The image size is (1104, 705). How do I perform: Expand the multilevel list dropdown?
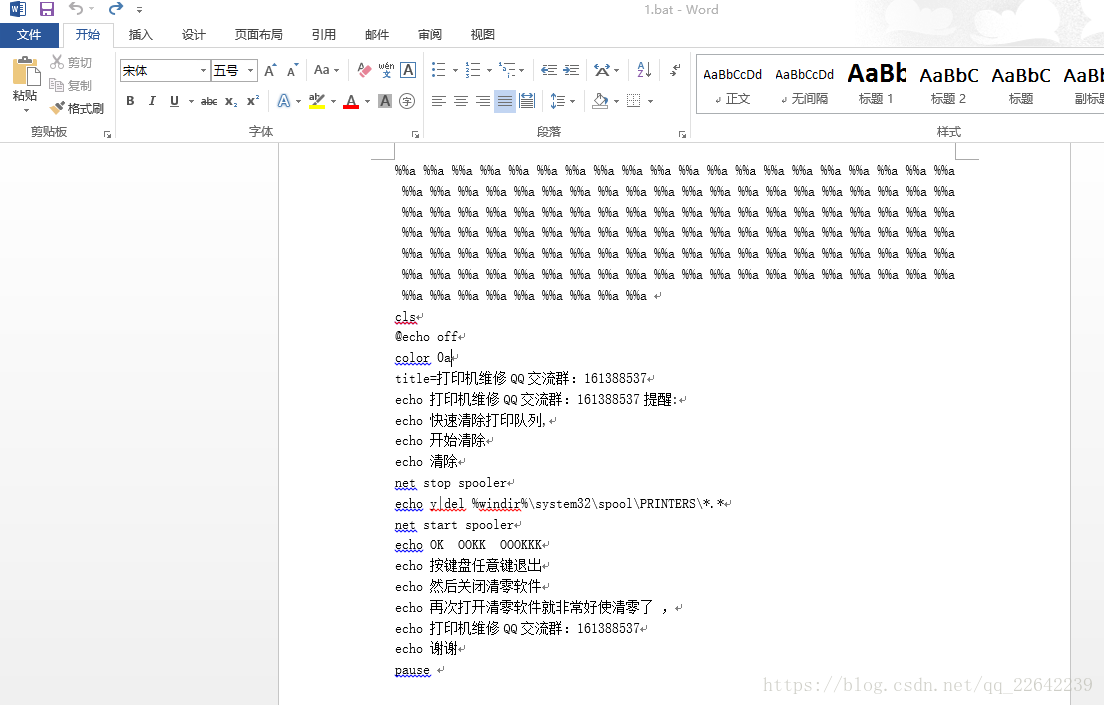tap(522, 70)
